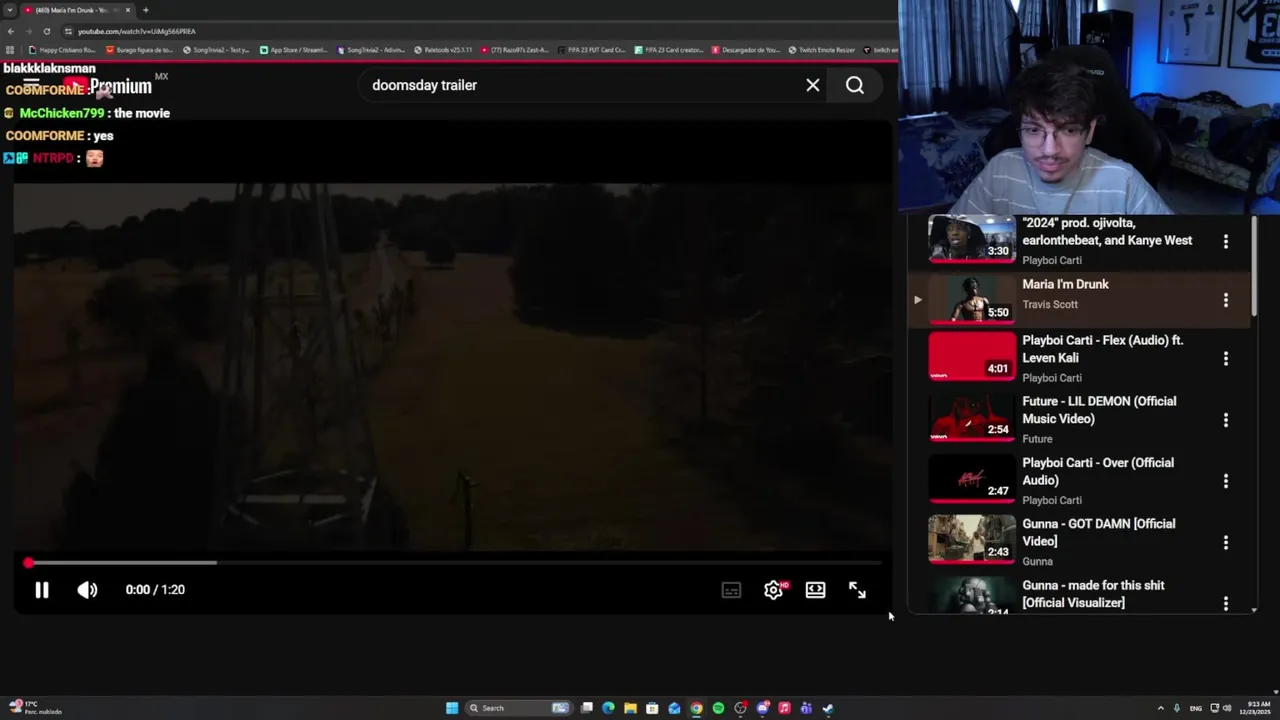Click the taskbar Search box
This screenshot has width=1280, height=720.
tap(518, 708)
